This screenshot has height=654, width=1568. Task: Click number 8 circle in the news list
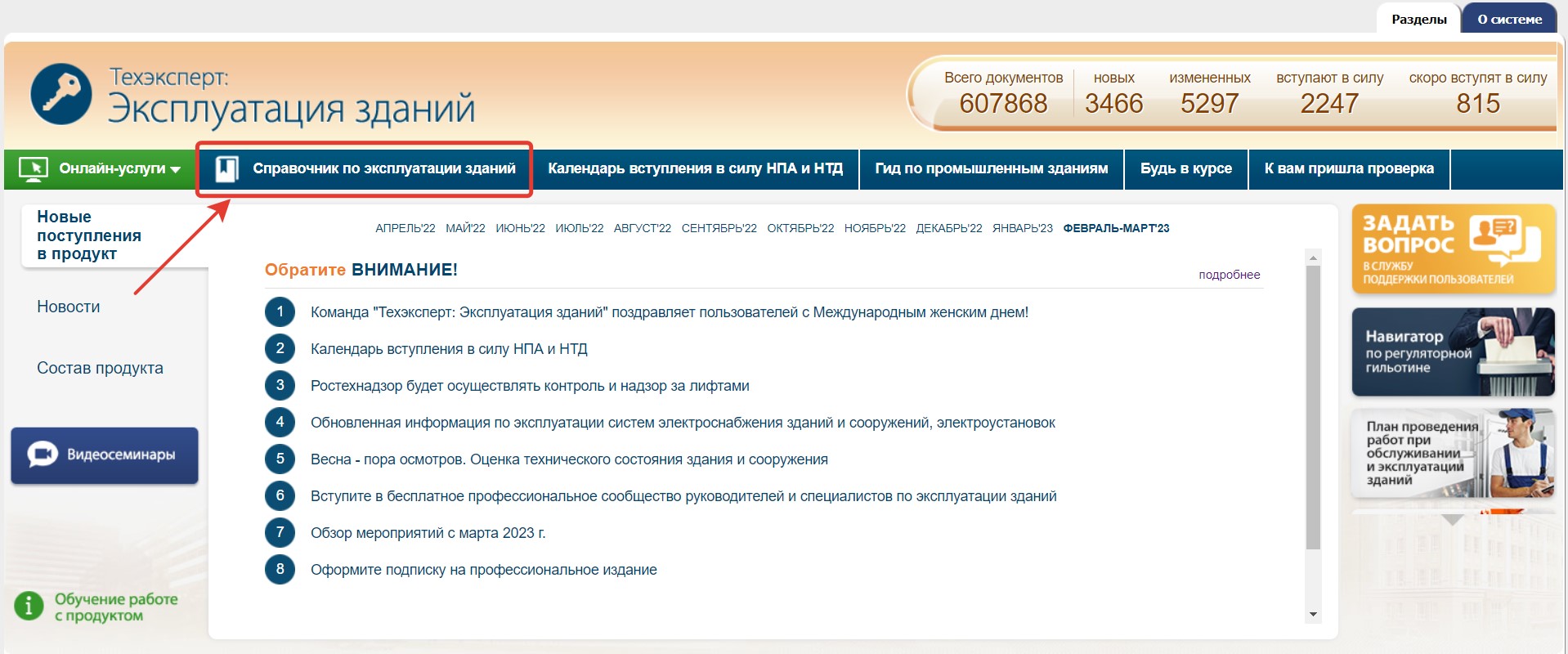(280, 569)
